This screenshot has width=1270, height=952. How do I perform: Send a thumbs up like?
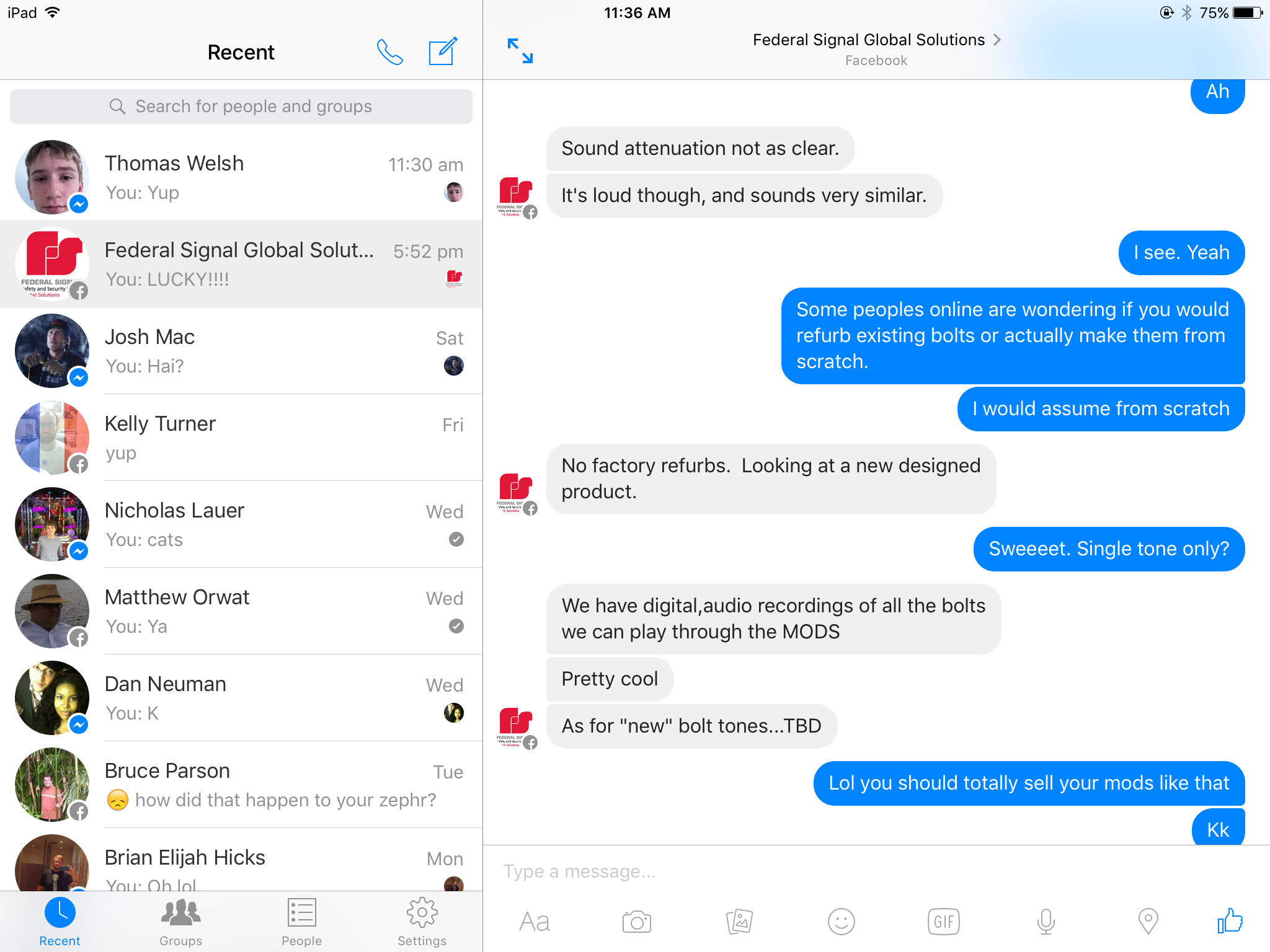coord(1230,920)
